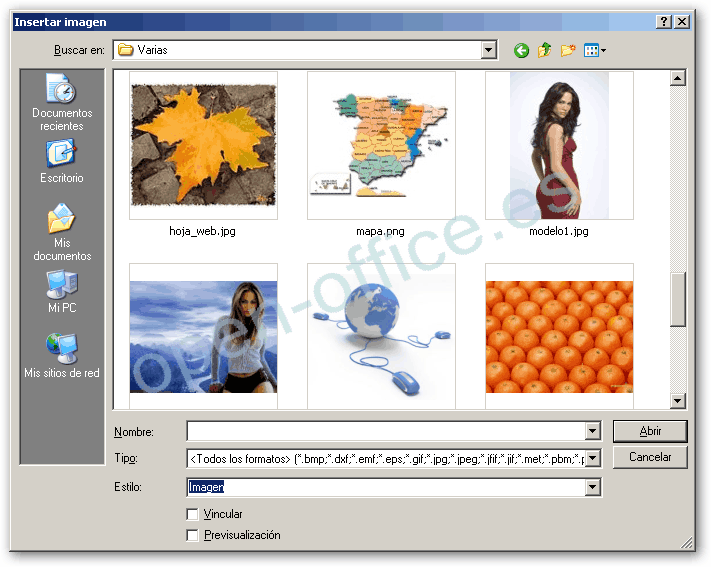Expand the Estilo dropdown arrow
The height and width of the screenshot is (567, 711).
[x=592, y=487]
